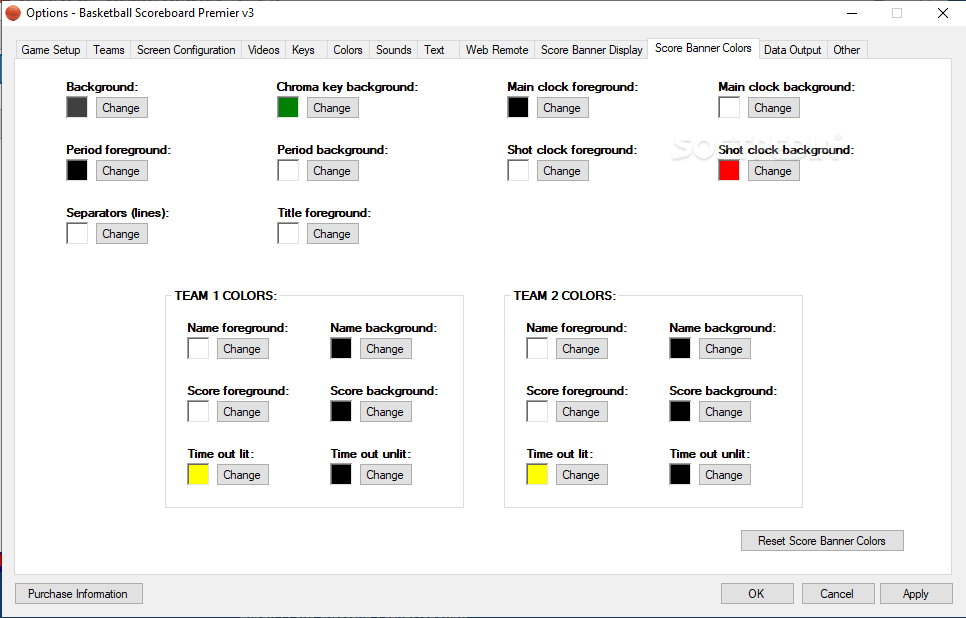Click Team 1 Score foreground white swatch
Image resolution: width=966 pixels, height=618 pixels.
[198, 412]
